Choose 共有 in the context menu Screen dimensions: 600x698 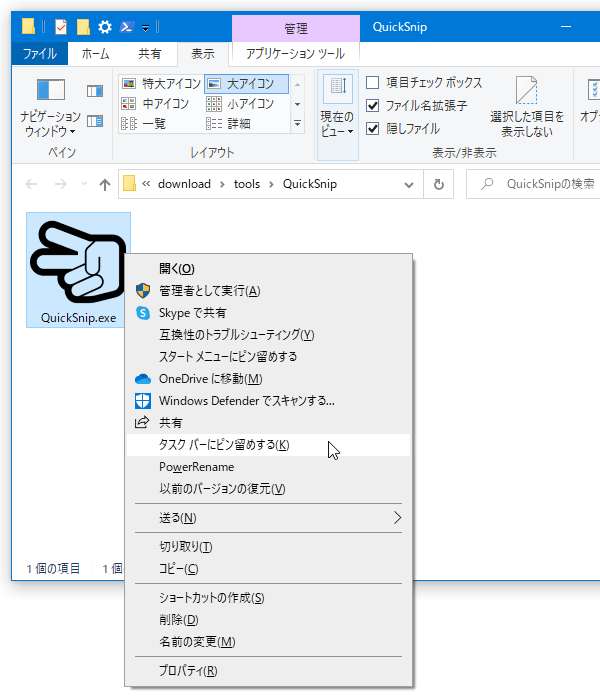[x=268, y=423]
